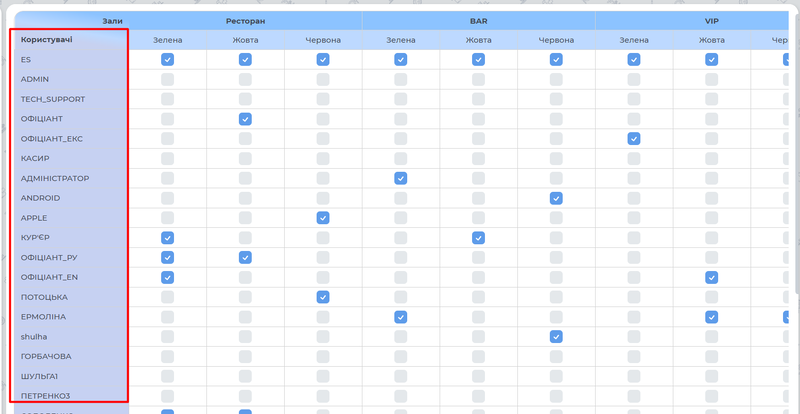Viewport: 800px width, 414px height.
Task: Disable BAR Червона for ANDROID
Action: (556, 198)
